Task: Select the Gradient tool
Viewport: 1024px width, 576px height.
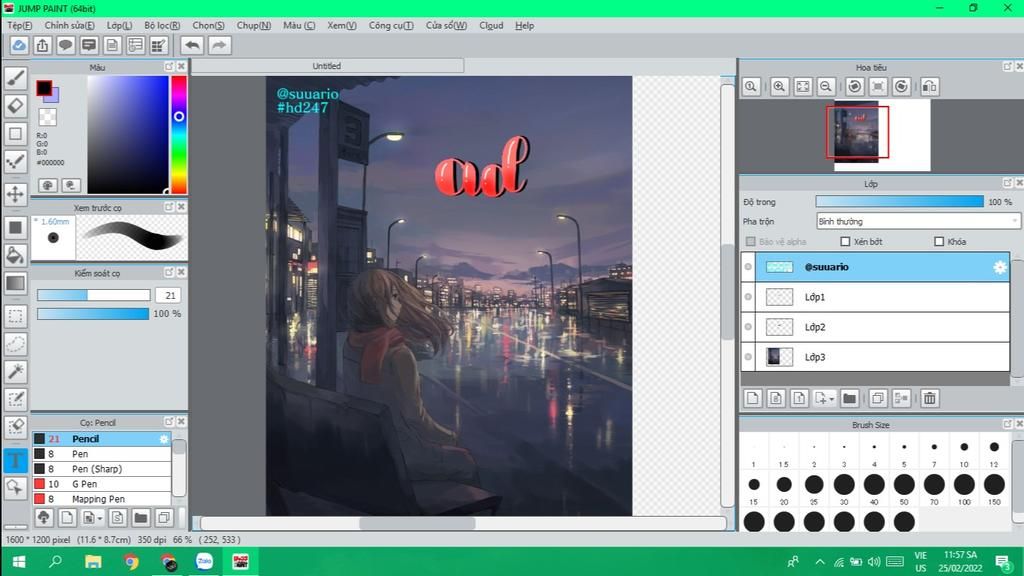Action: pos(16,283)
